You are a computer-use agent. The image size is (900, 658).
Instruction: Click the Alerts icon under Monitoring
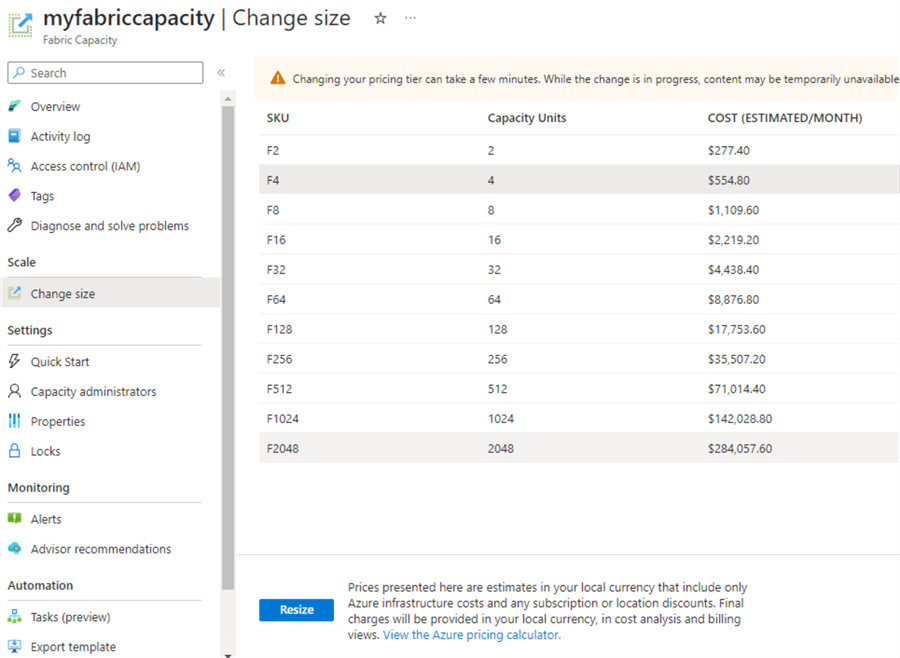pyautogui.click(x=14, y=519)
